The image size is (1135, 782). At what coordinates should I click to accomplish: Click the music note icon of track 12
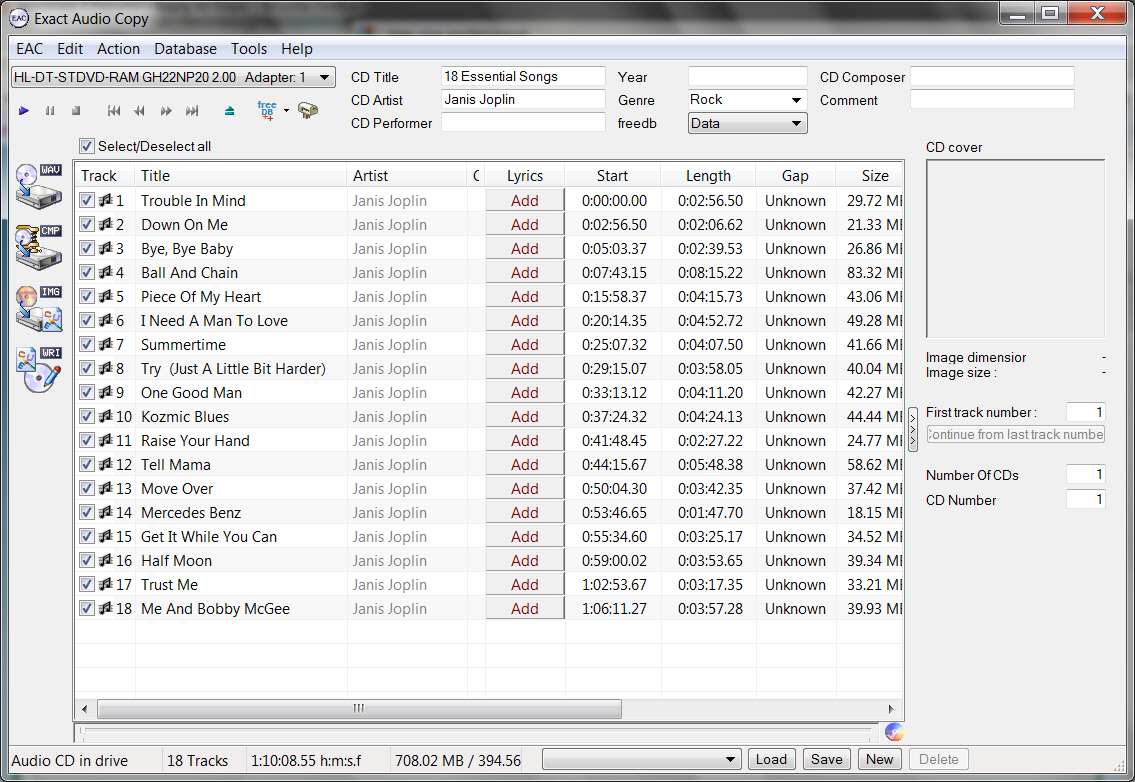(x=106, y=464)
